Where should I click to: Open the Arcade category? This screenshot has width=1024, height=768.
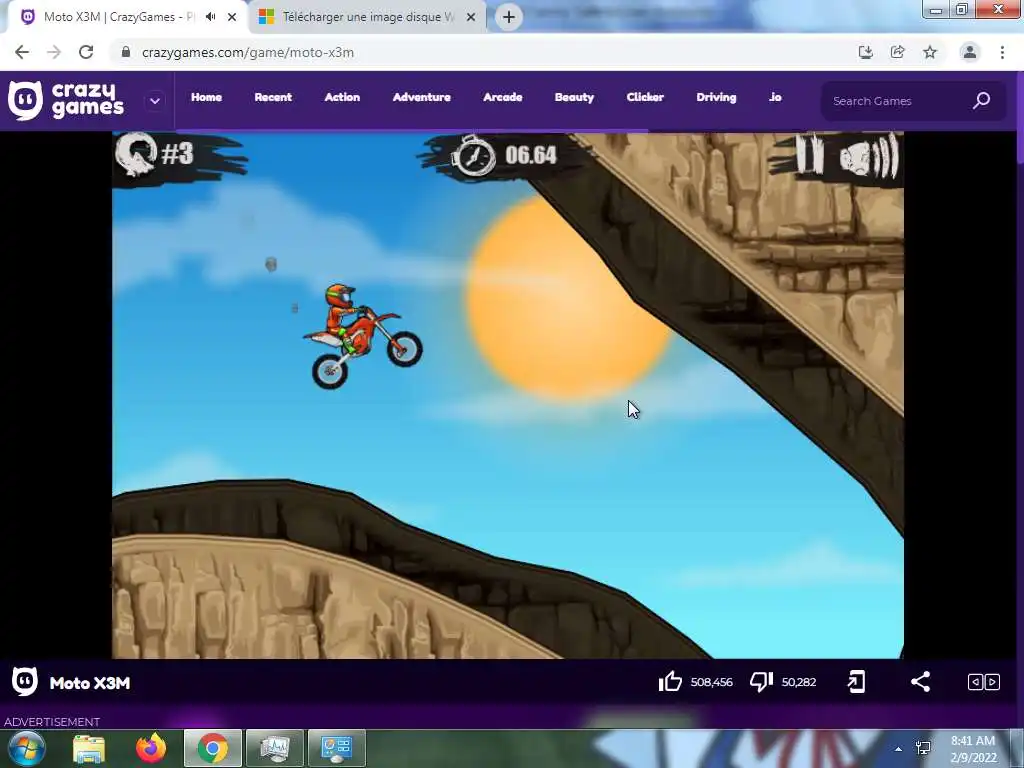[x=503, y=97]
